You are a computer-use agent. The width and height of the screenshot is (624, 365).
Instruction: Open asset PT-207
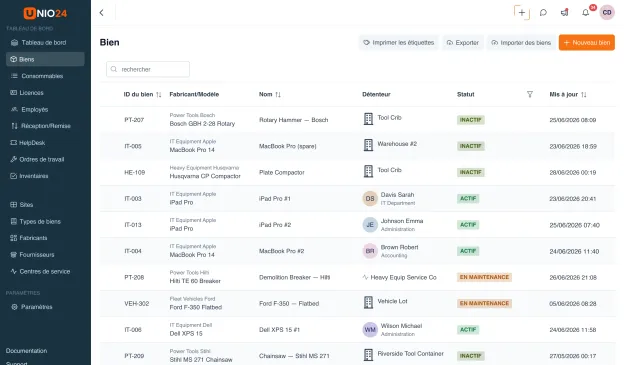[x=134, y=120]
